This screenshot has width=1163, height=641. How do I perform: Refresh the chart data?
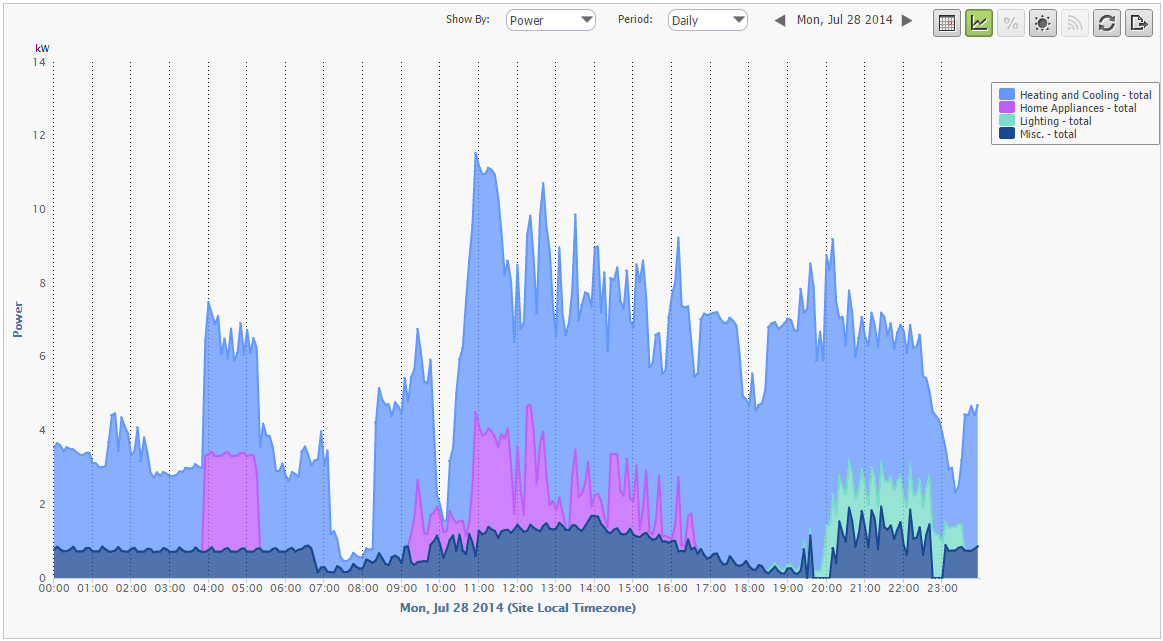(1107, 23)
